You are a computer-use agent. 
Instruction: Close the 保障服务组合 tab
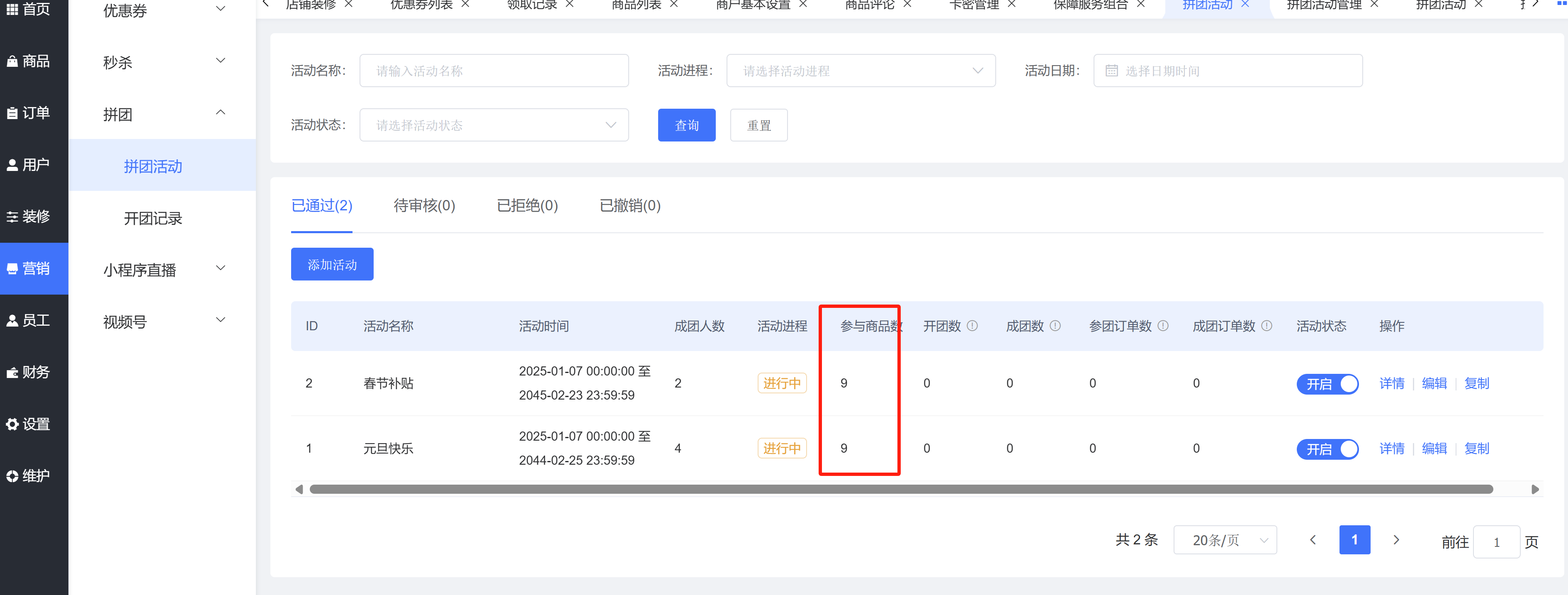tap(1141, 4)
